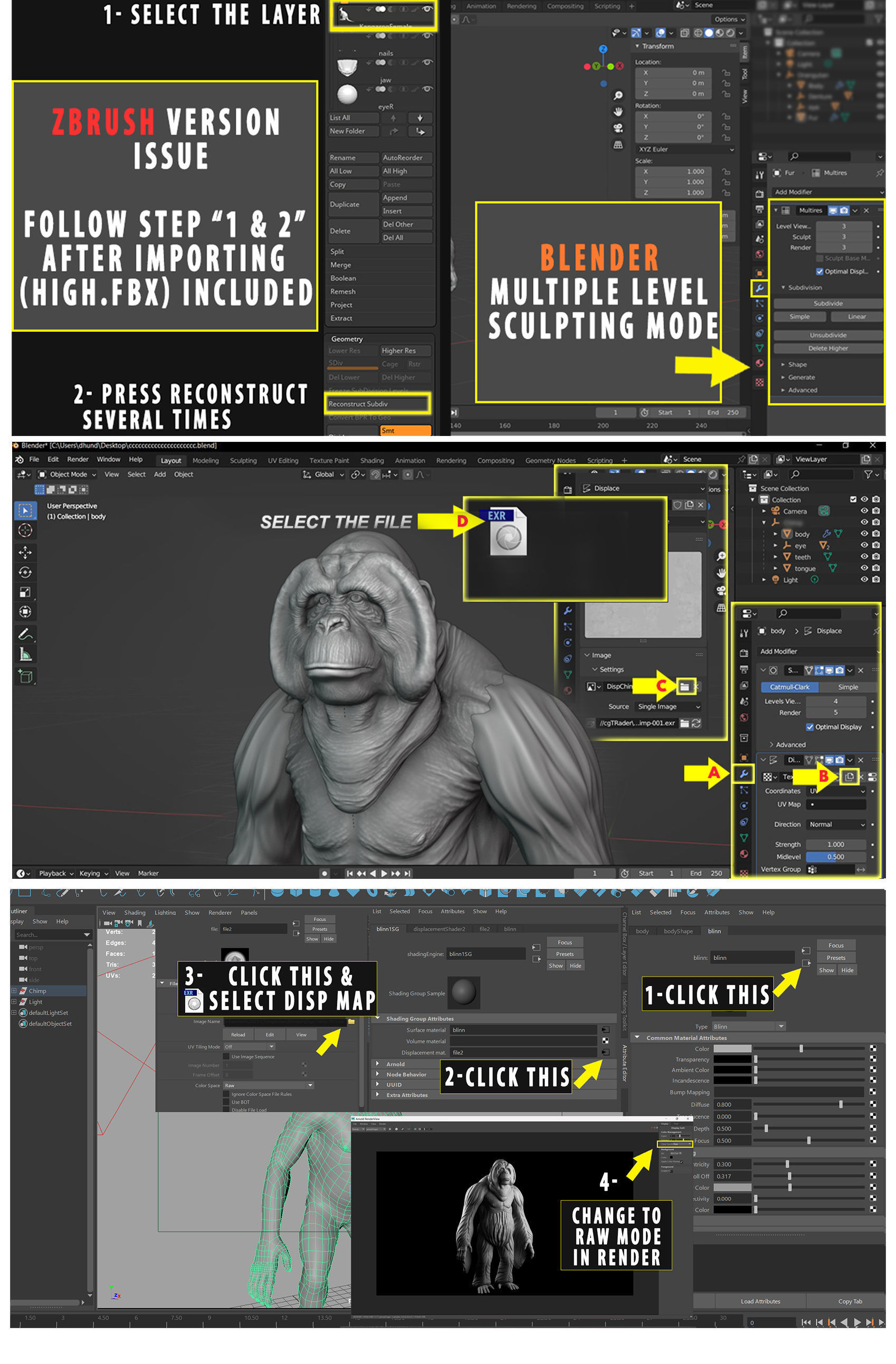Open the Render menu in Blender
Viewport: 896px width, 1364px height.
click(78, 460)
